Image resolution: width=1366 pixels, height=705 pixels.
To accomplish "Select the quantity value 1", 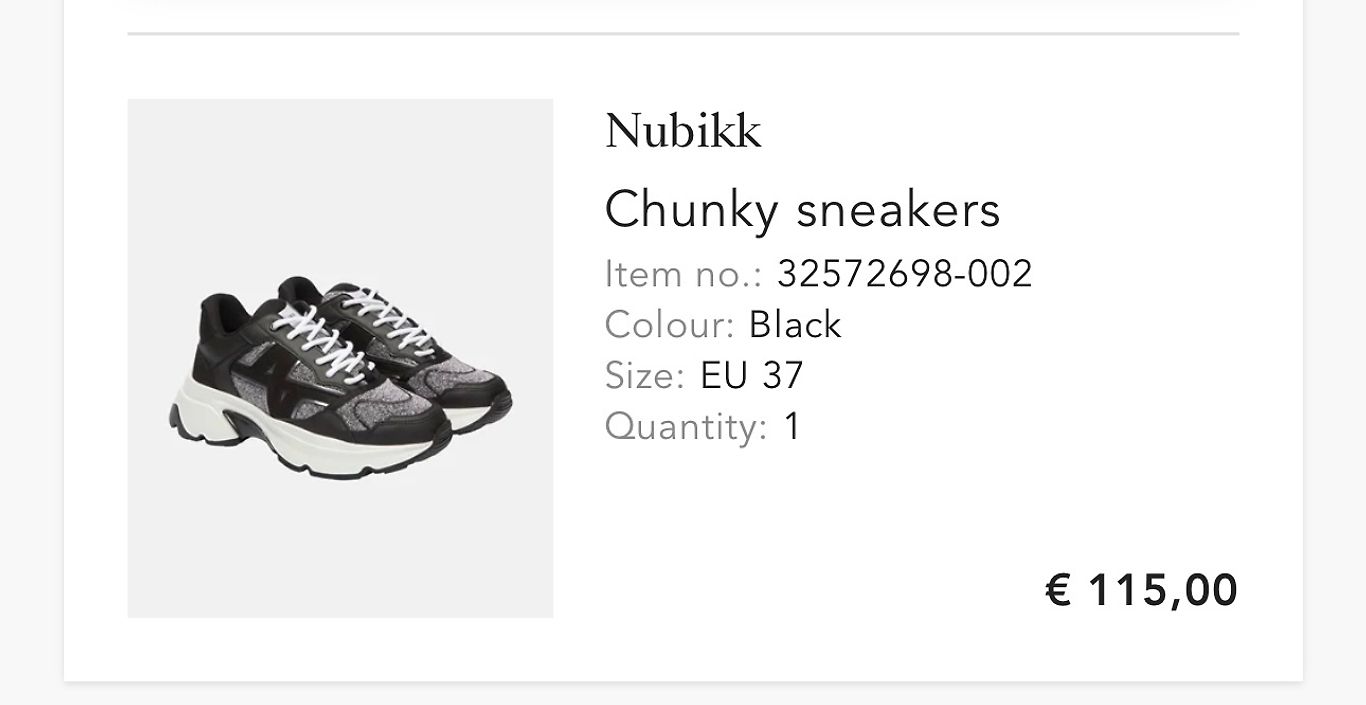I will click(x=792, y=426).
